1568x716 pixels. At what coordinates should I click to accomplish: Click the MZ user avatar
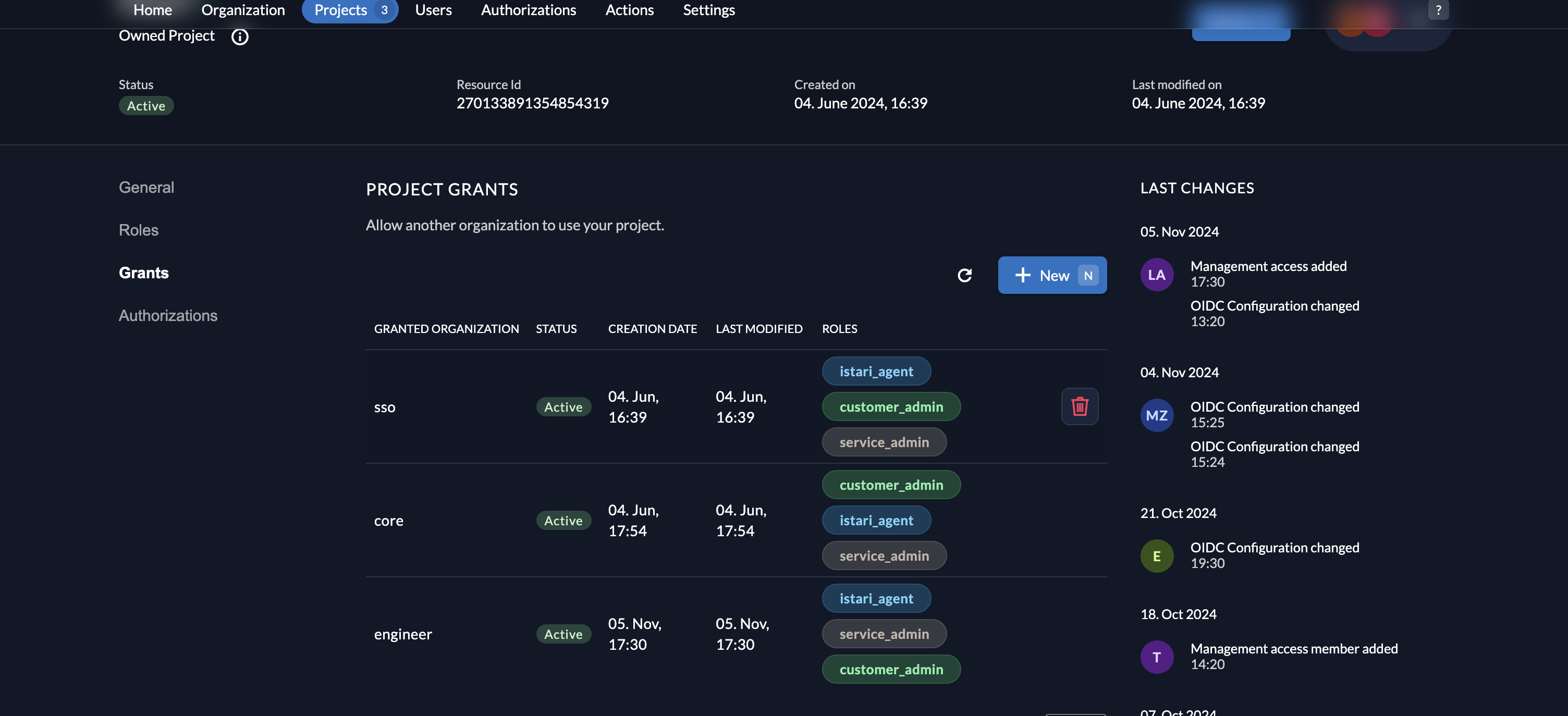[x=1157, y=415]
